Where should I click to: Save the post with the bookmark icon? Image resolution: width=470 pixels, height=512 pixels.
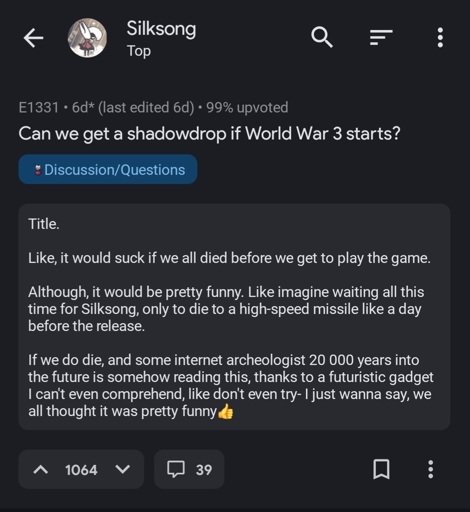click(x=381, y=469)
